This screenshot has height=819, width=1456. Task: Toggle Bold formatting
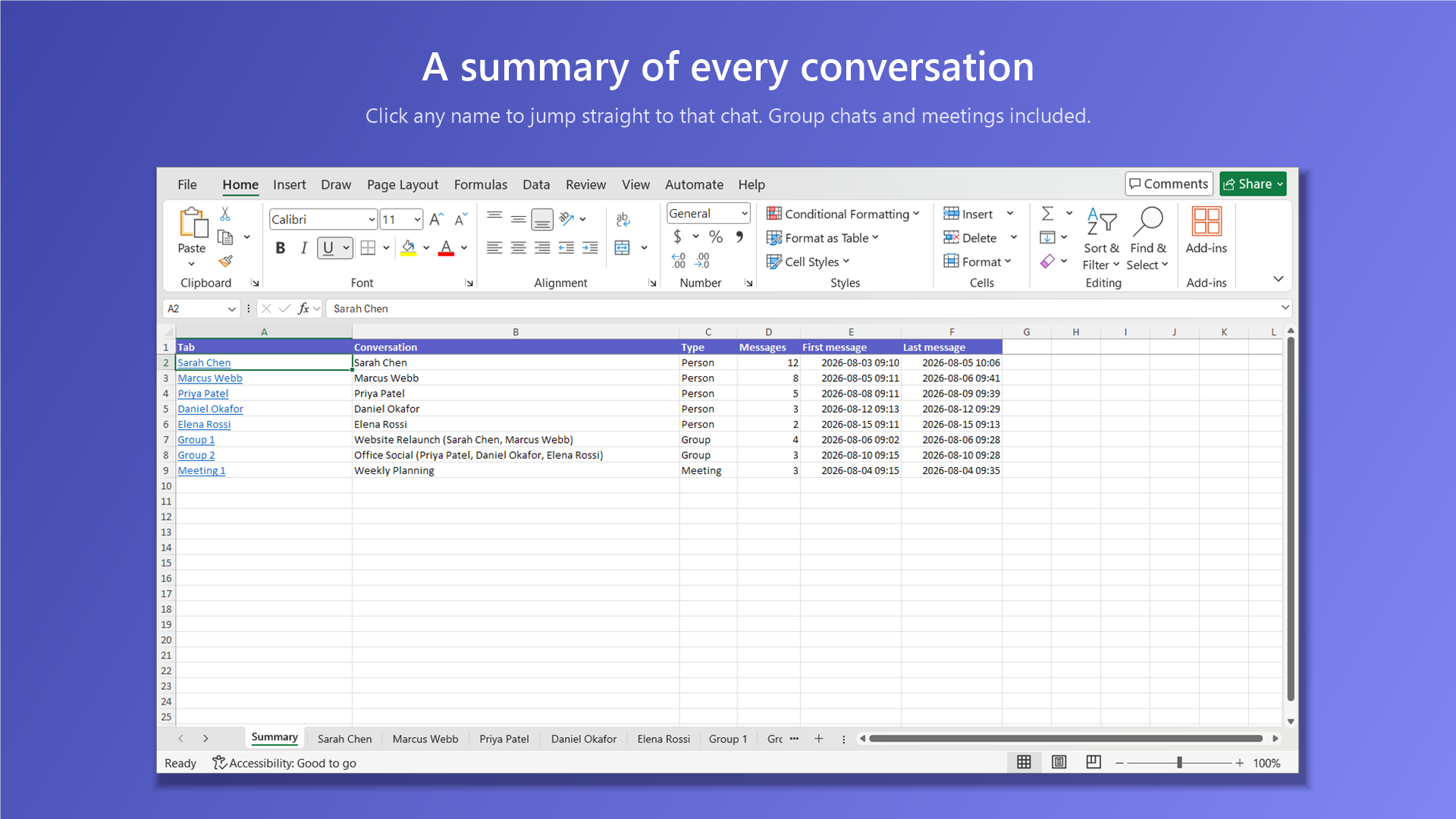point(280,247)
